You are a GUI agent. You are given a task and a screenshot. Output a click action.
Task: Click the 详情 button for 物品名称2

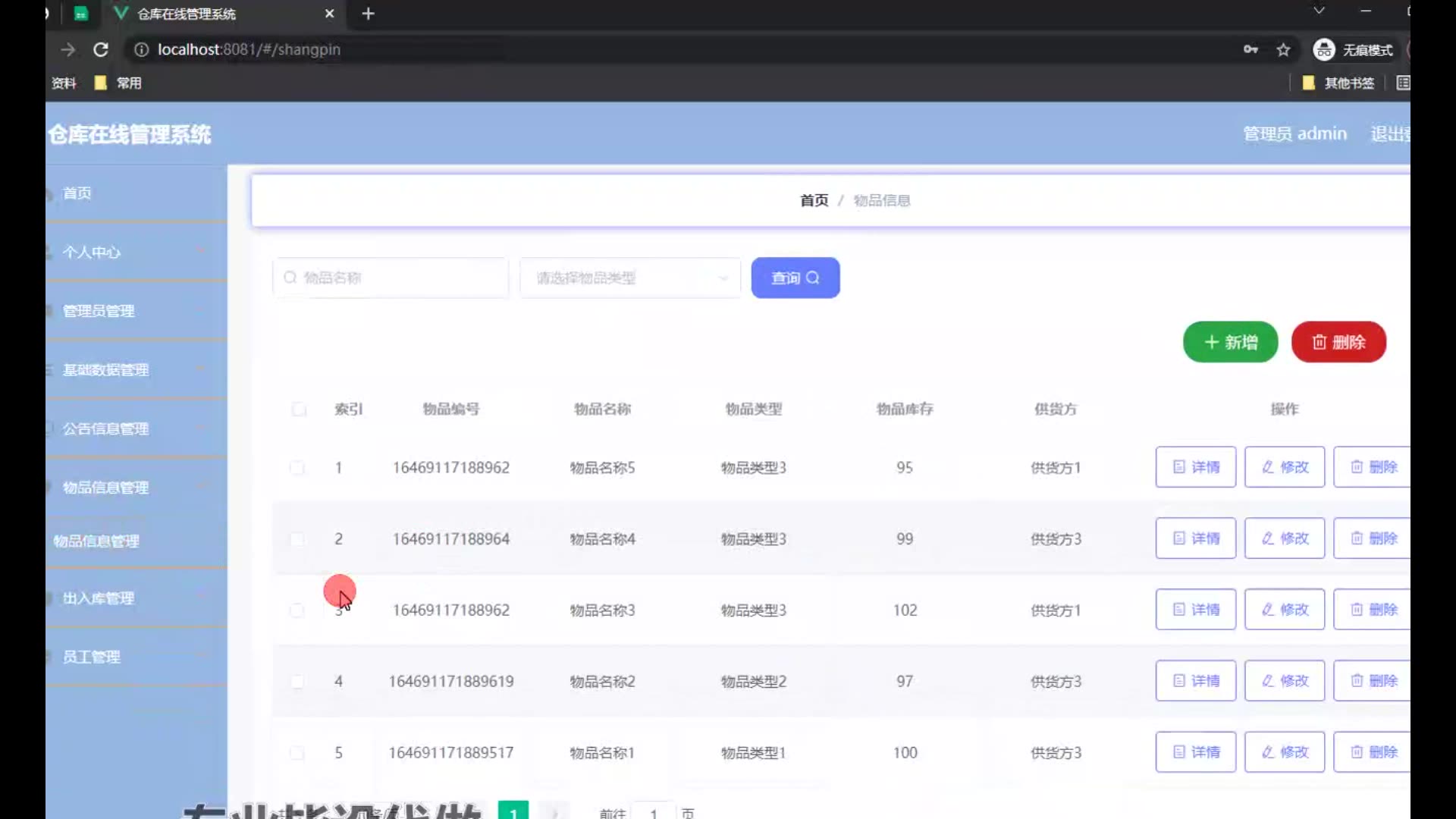pos(1195,681)
